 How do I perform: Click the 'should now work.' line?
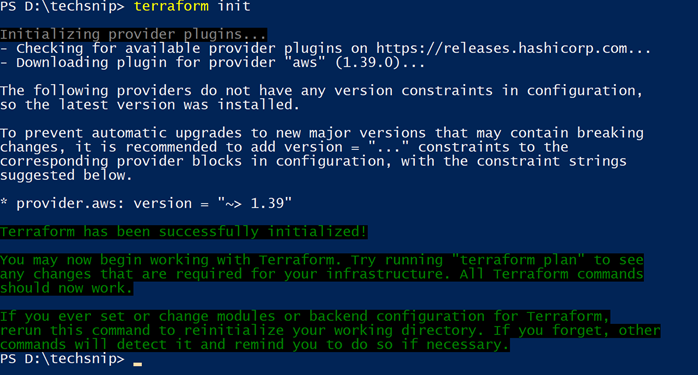click(66, 288)
